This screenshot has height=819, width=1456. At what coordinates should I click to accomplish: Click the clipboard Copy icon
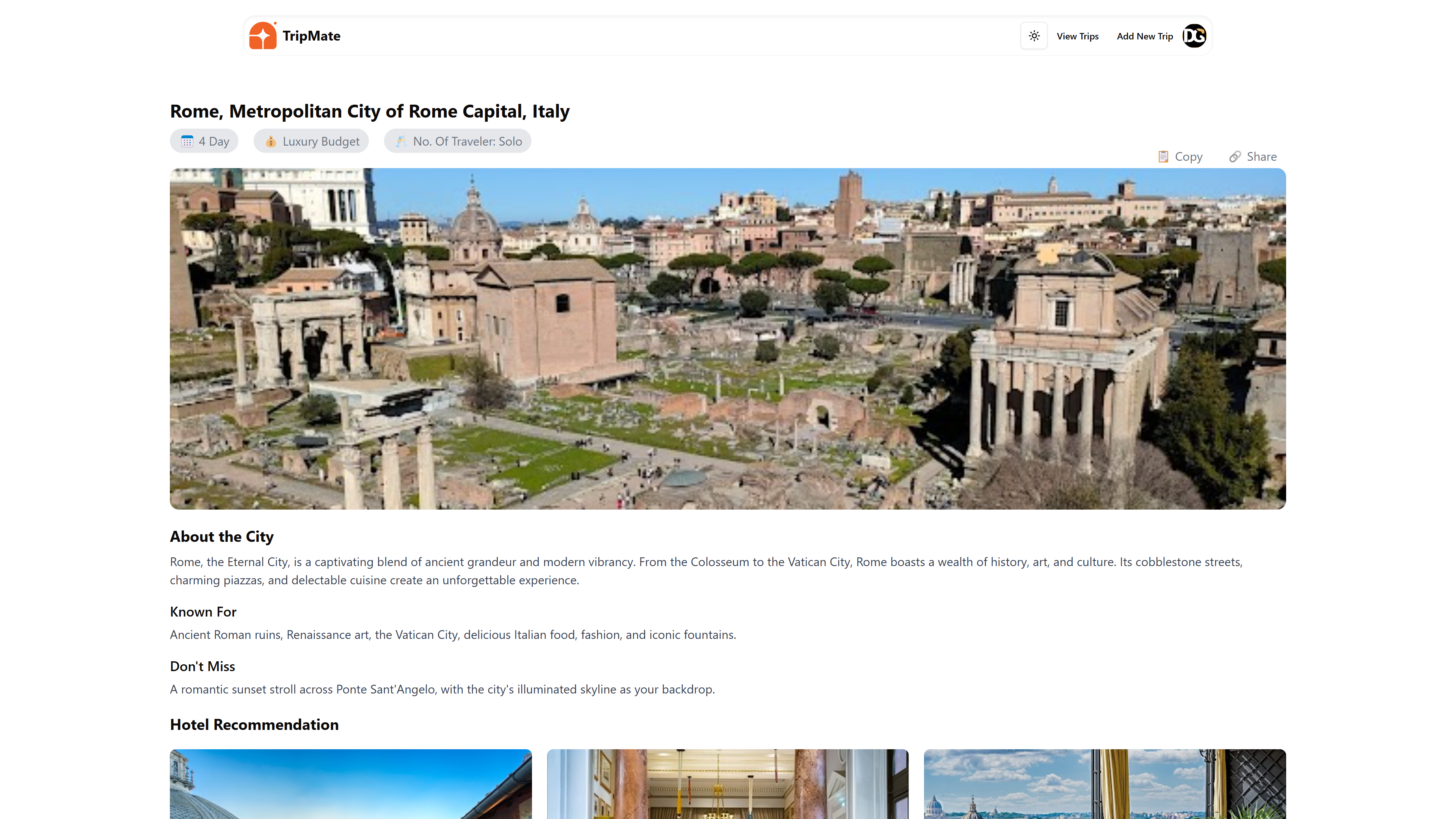click(x=1163, y=157)
